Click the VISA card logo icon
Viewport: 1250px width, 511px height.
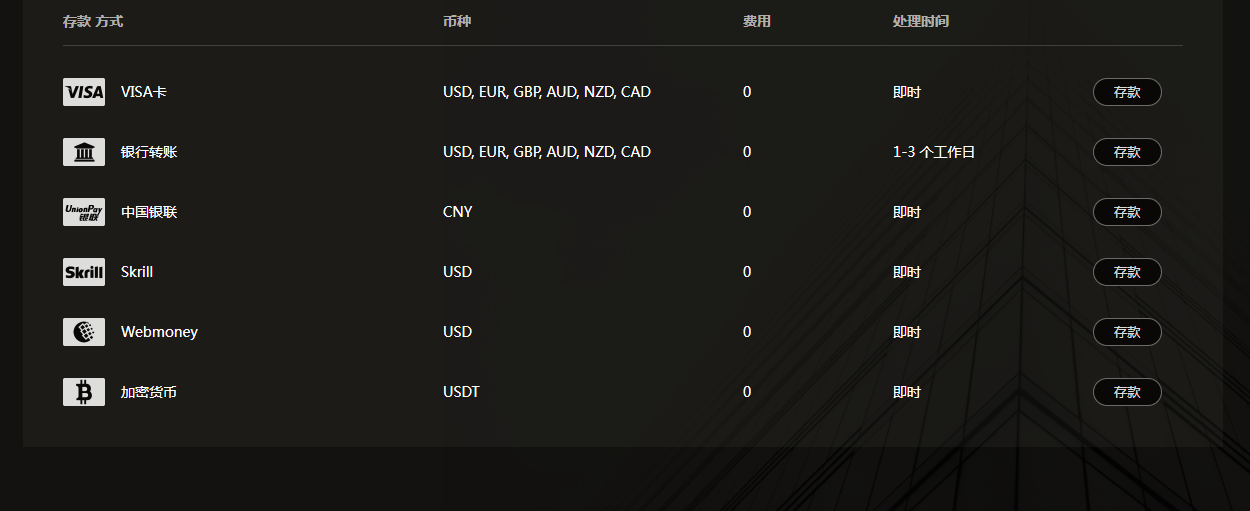pyautogui.click(x=84, y=92)
